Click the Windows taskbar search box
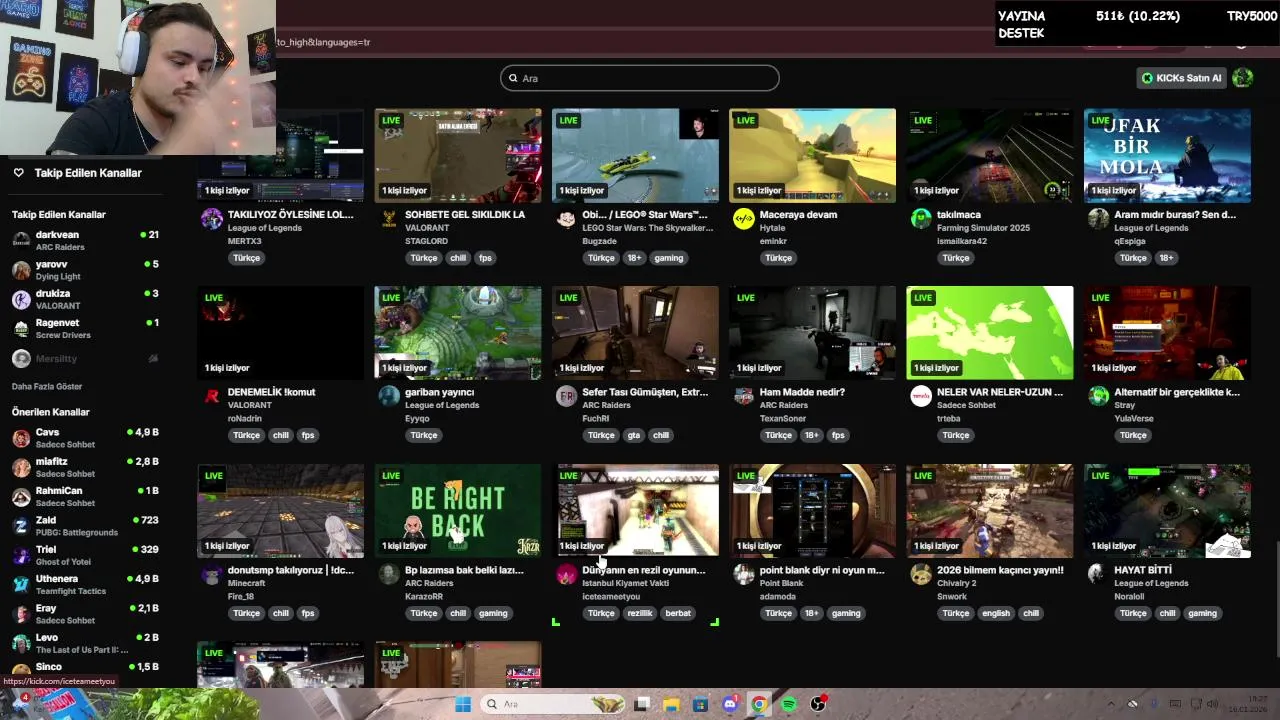 coord(553,704)
